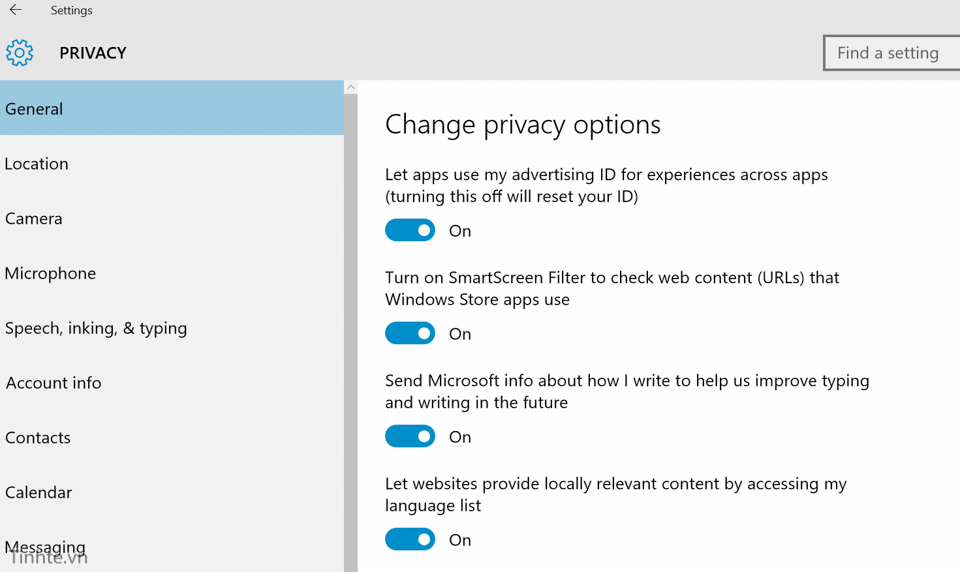960x572 pixels.
Task: Click the back arrow in Settings
Action: (x=16, y=10)
